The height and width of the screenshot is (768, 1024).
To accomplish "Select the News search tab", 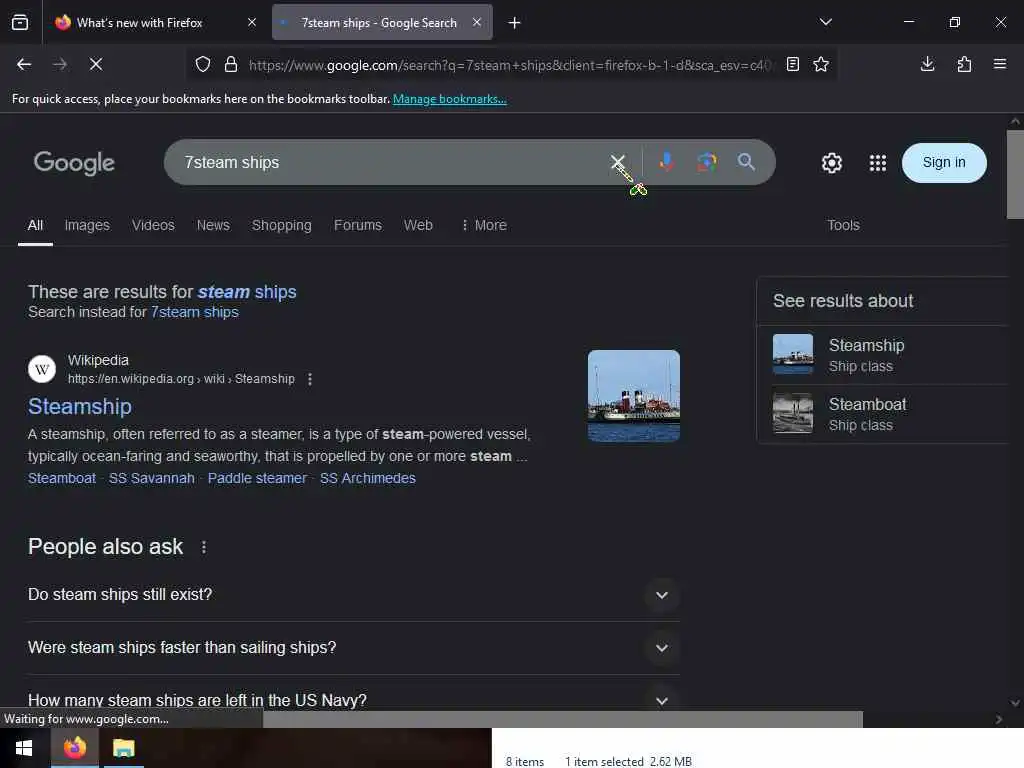I will (x=213, y=225).
